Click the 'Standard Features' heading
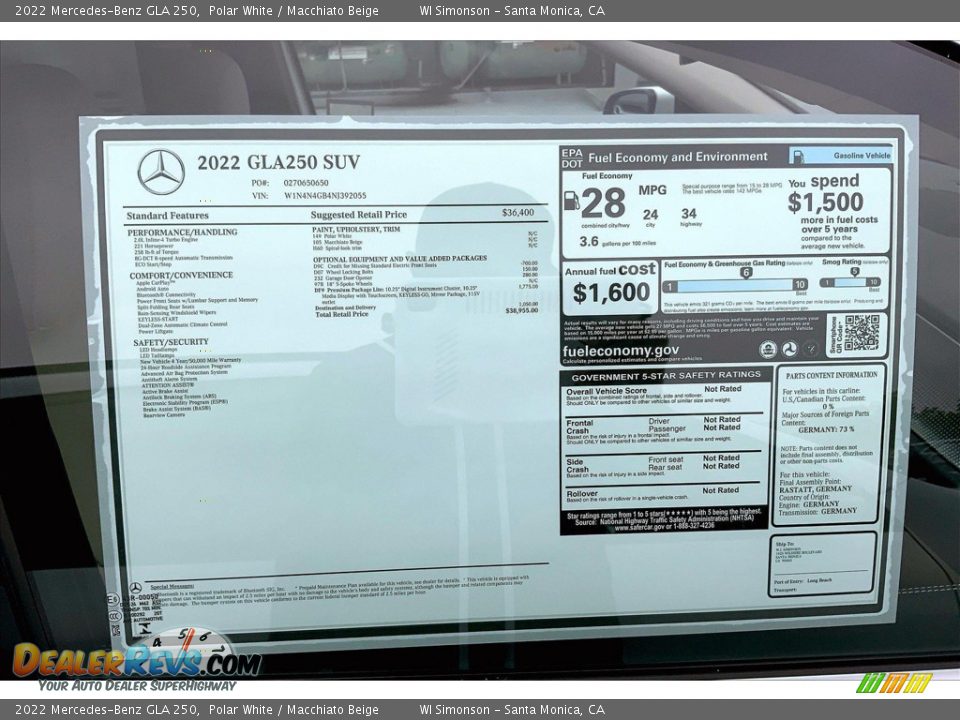Image resolution: width=960 pixels, height=720 pixels. click(x=167, y=216)
